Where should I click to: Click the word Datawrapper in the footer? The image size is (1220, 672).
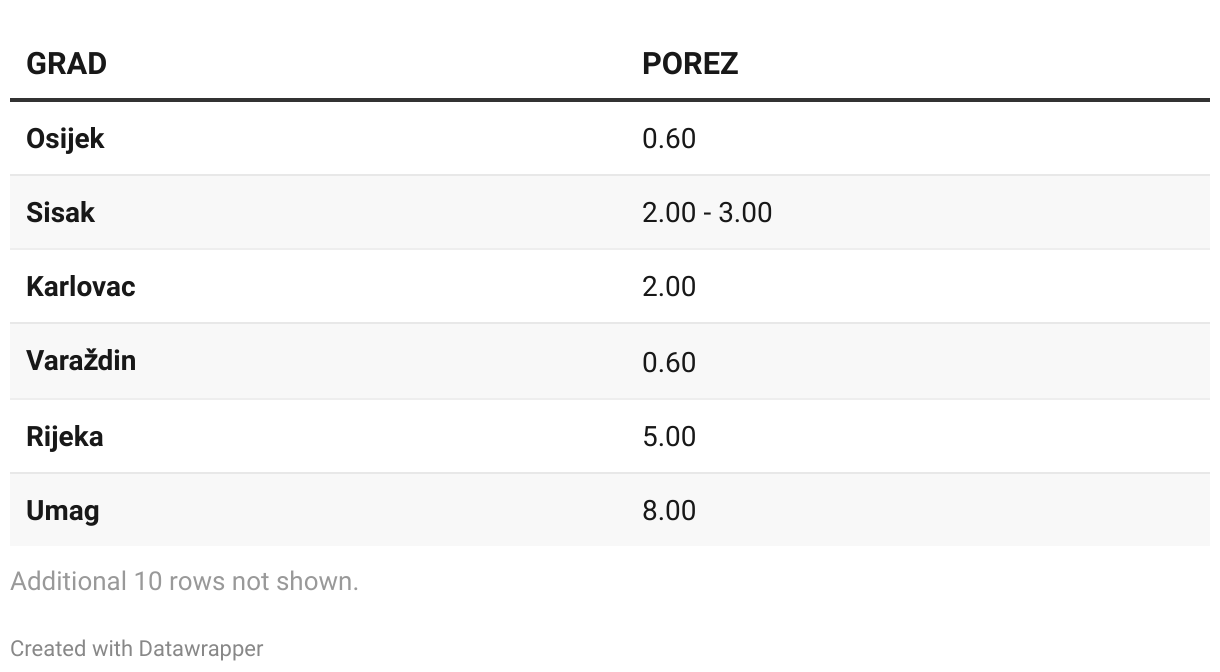[201, 648]
